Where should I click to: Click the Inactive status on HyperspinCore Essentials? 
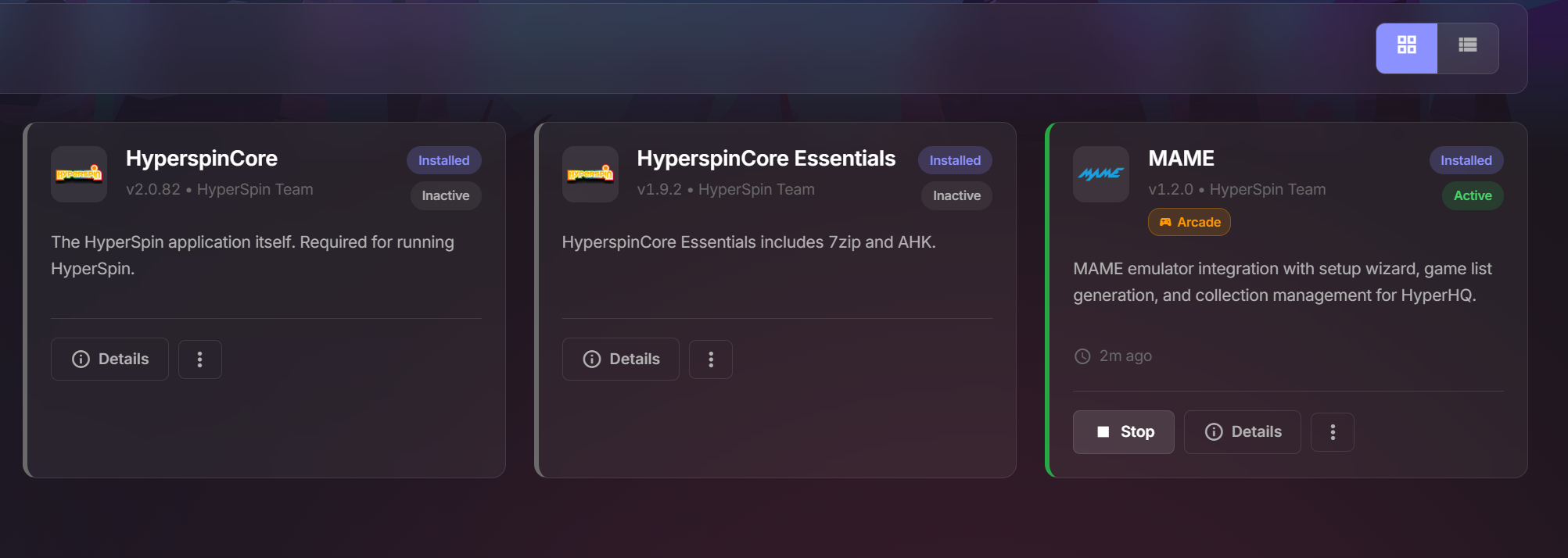pyautogui.click(x=956, y=195)
